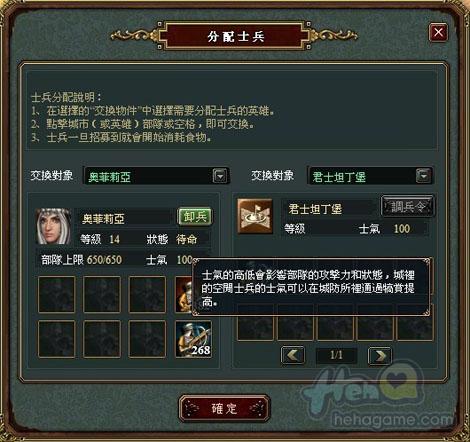470x442 pixels.
Task: Click the archer troop icon showing 268
Action: (193, 339)
